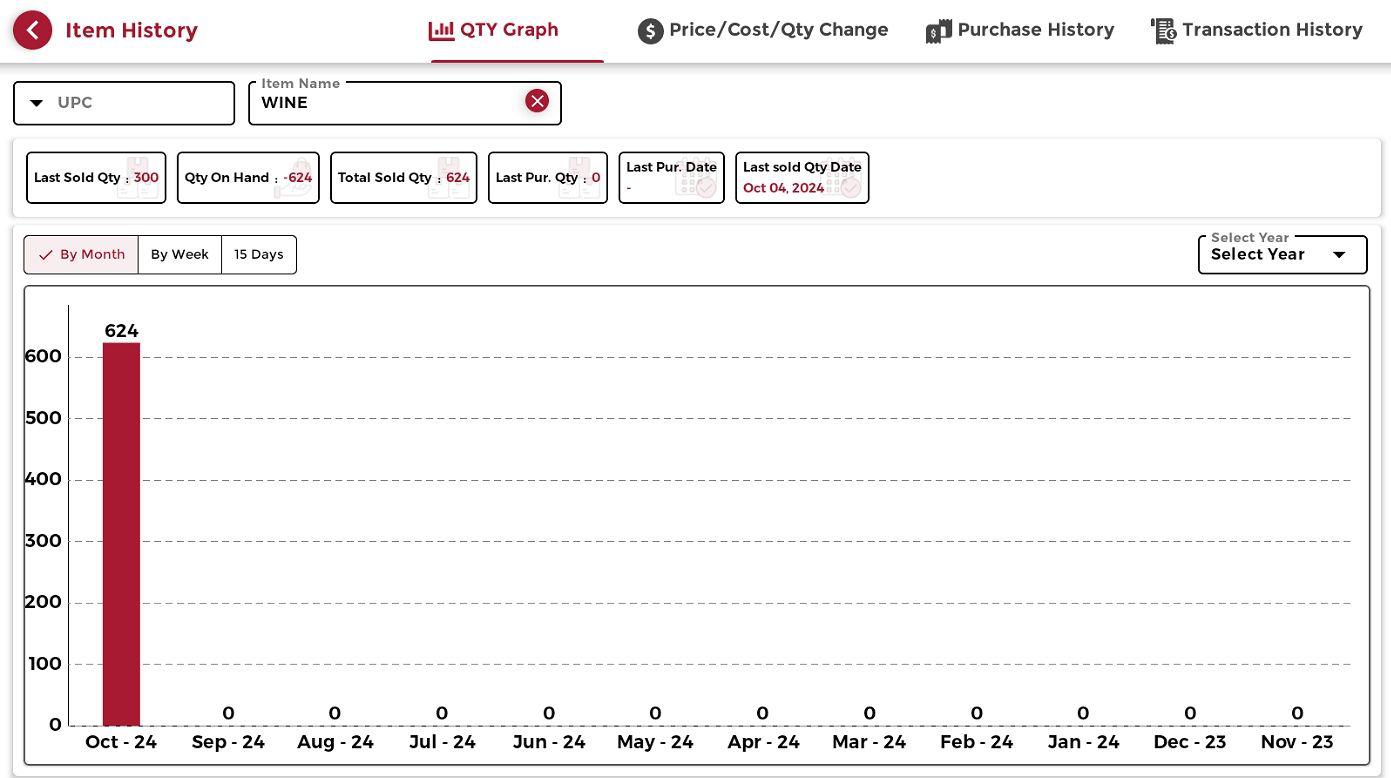
Task: Click the back arrow beside Item History
Action: [32, 31]
